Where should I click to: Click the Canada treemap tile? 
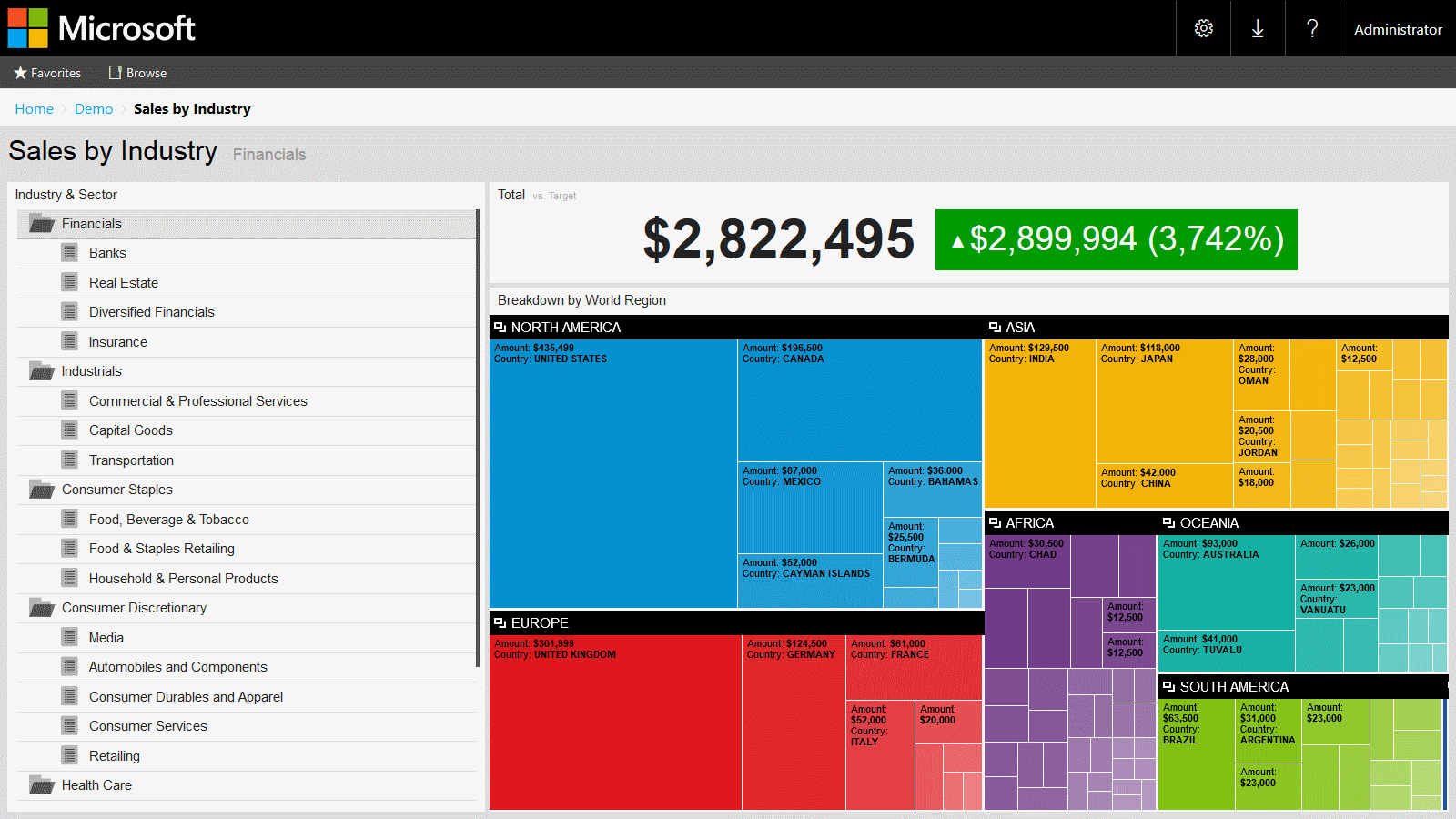coord(860,400)
